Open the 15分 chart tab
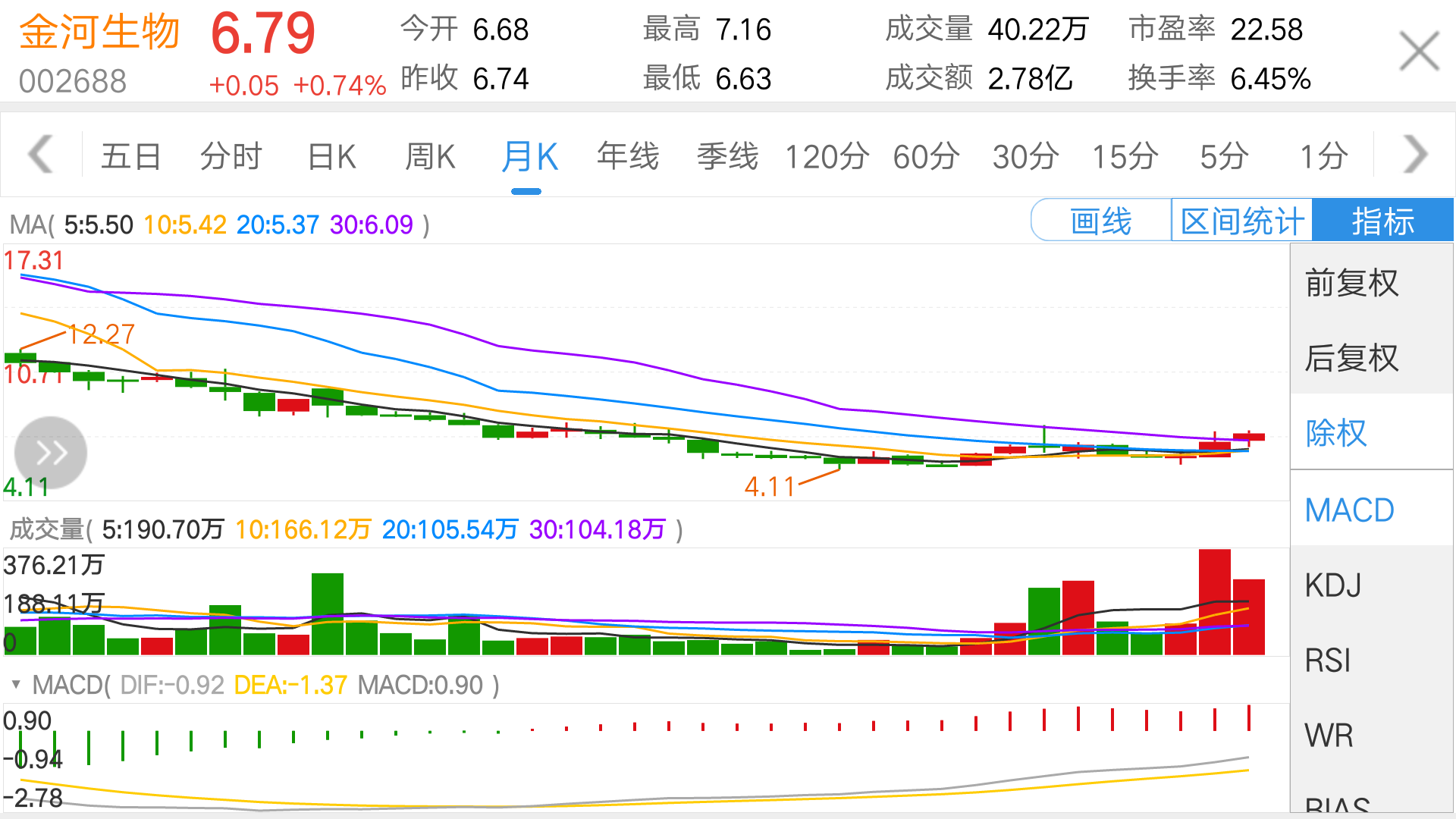1456x819 pixels. [x=1125, y=157]
